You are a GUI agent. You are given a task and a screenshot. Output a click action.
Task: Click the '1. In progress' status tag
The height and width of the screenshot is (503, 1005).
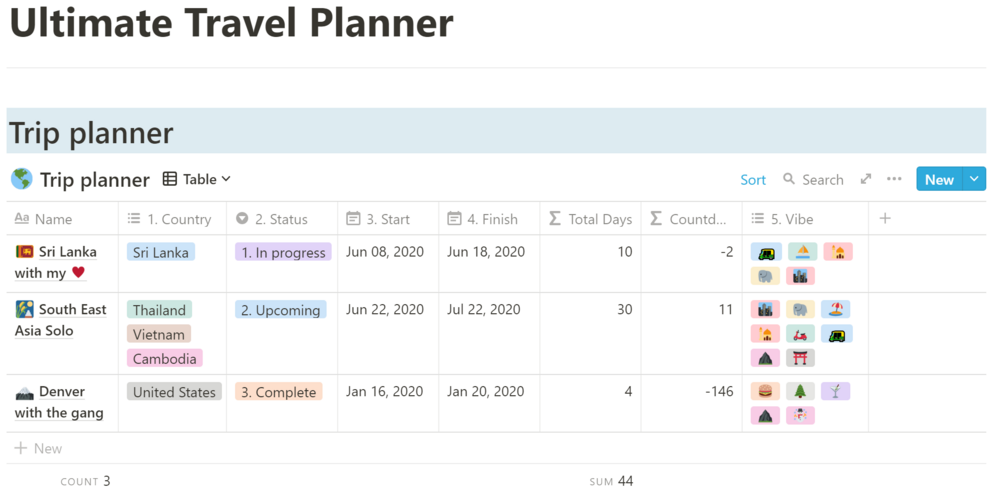pyautogui.click(x=281, y=253)
